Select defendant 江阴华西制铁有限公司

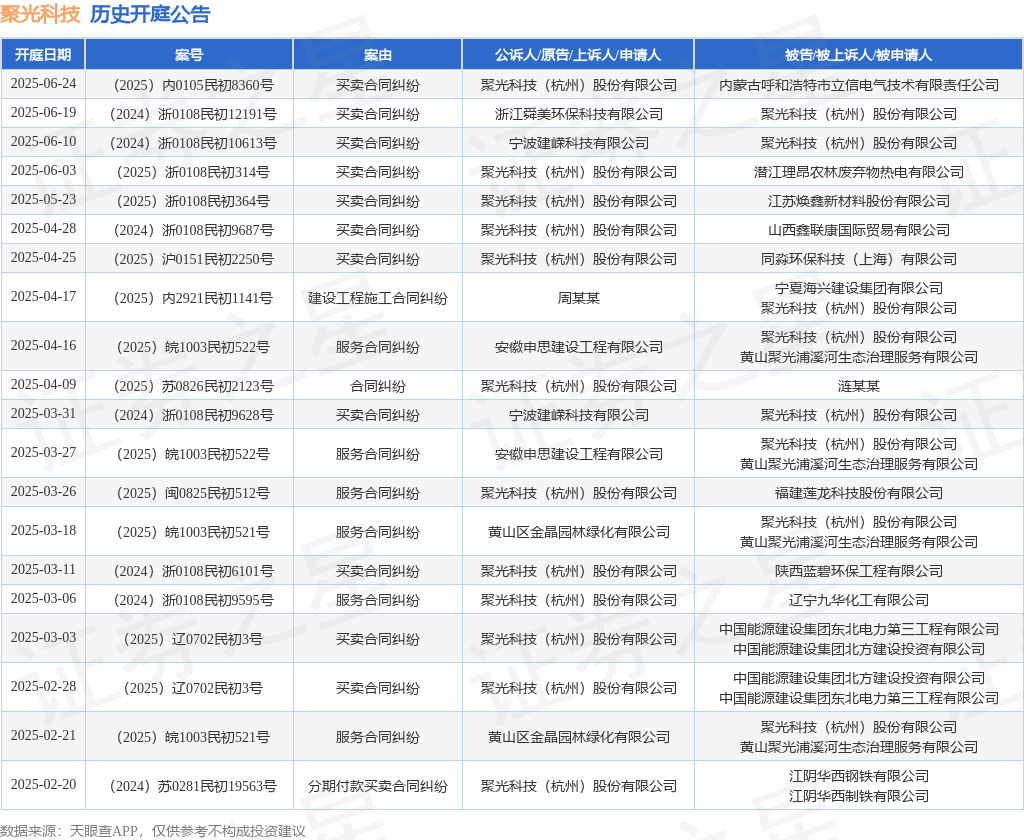point(859,796)
